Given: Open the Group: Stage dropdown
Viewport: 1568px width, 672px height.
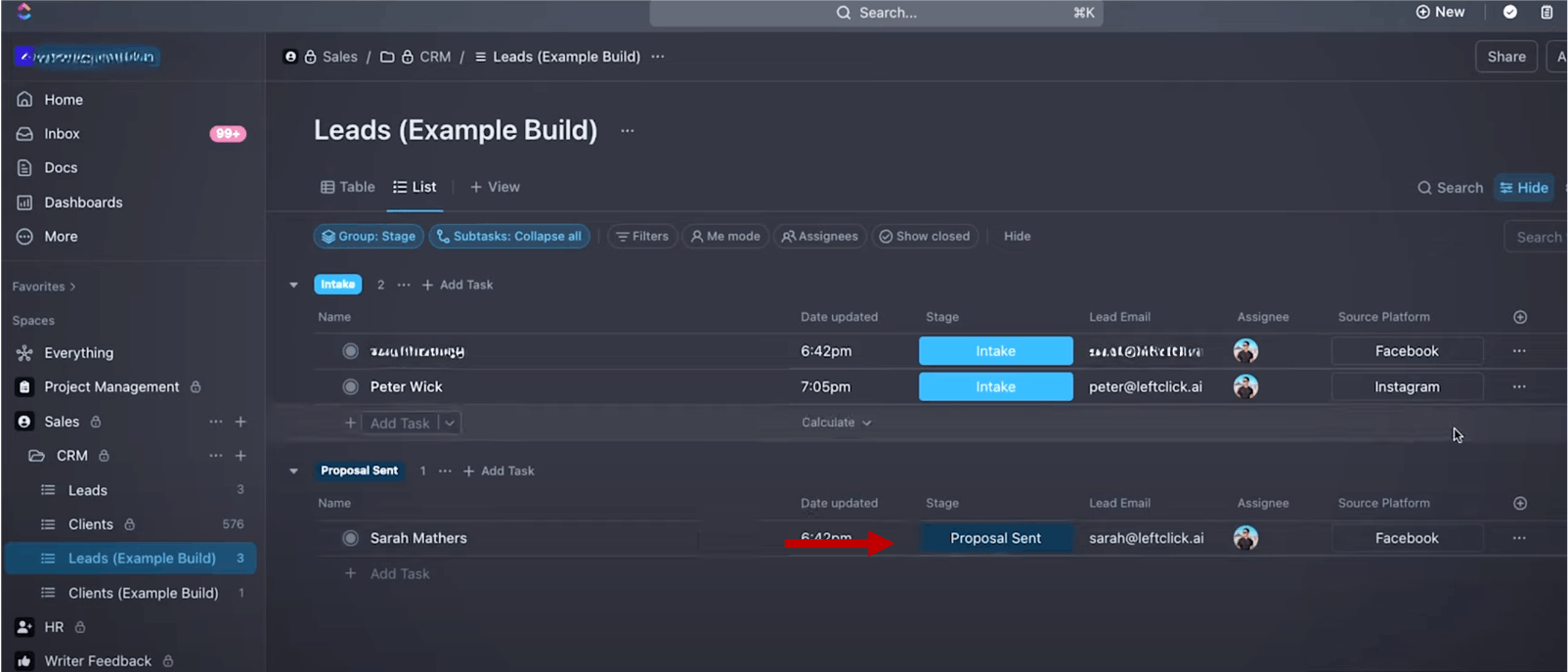Looking at the screenshot, I should pos(369,237).
